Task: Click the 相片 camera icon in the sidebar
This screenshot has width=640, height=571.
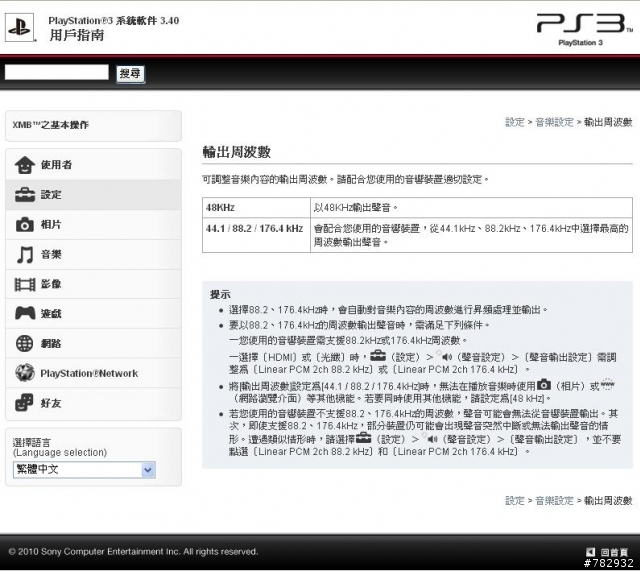Action: pos(24,224)
